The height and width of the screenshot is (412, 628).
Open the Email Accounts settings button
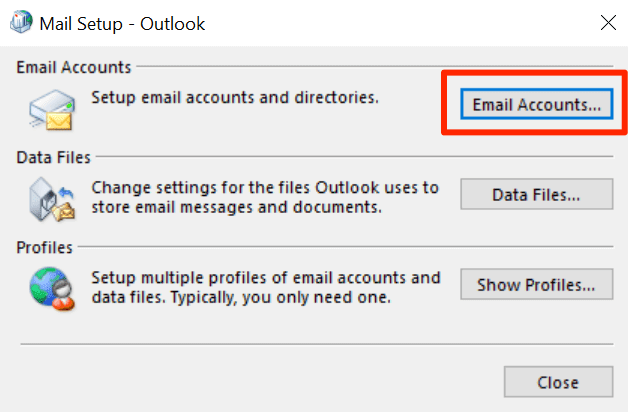pos(536,104)
